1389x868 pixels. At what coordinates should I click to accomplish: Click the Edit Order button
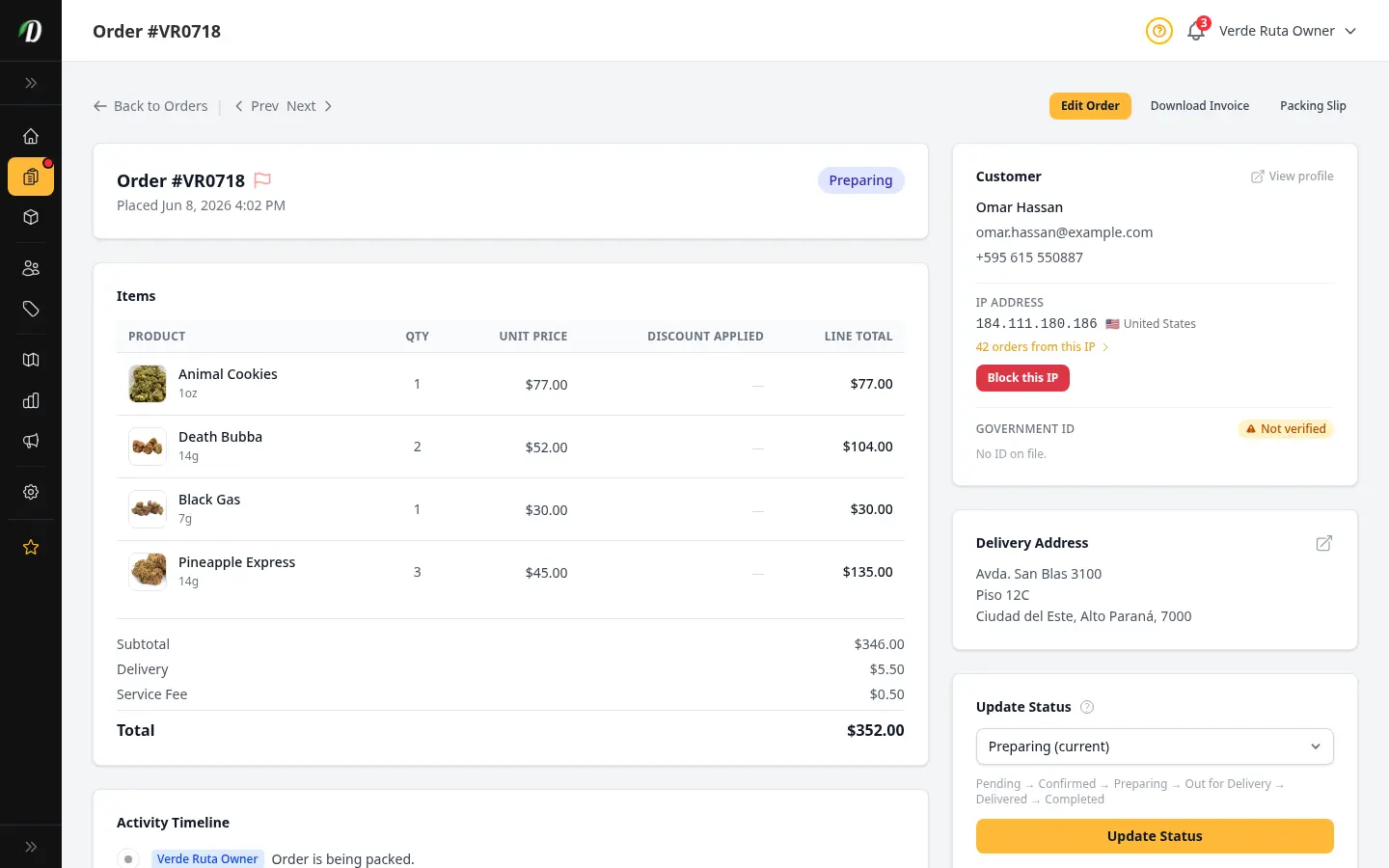coord(1090,106)
